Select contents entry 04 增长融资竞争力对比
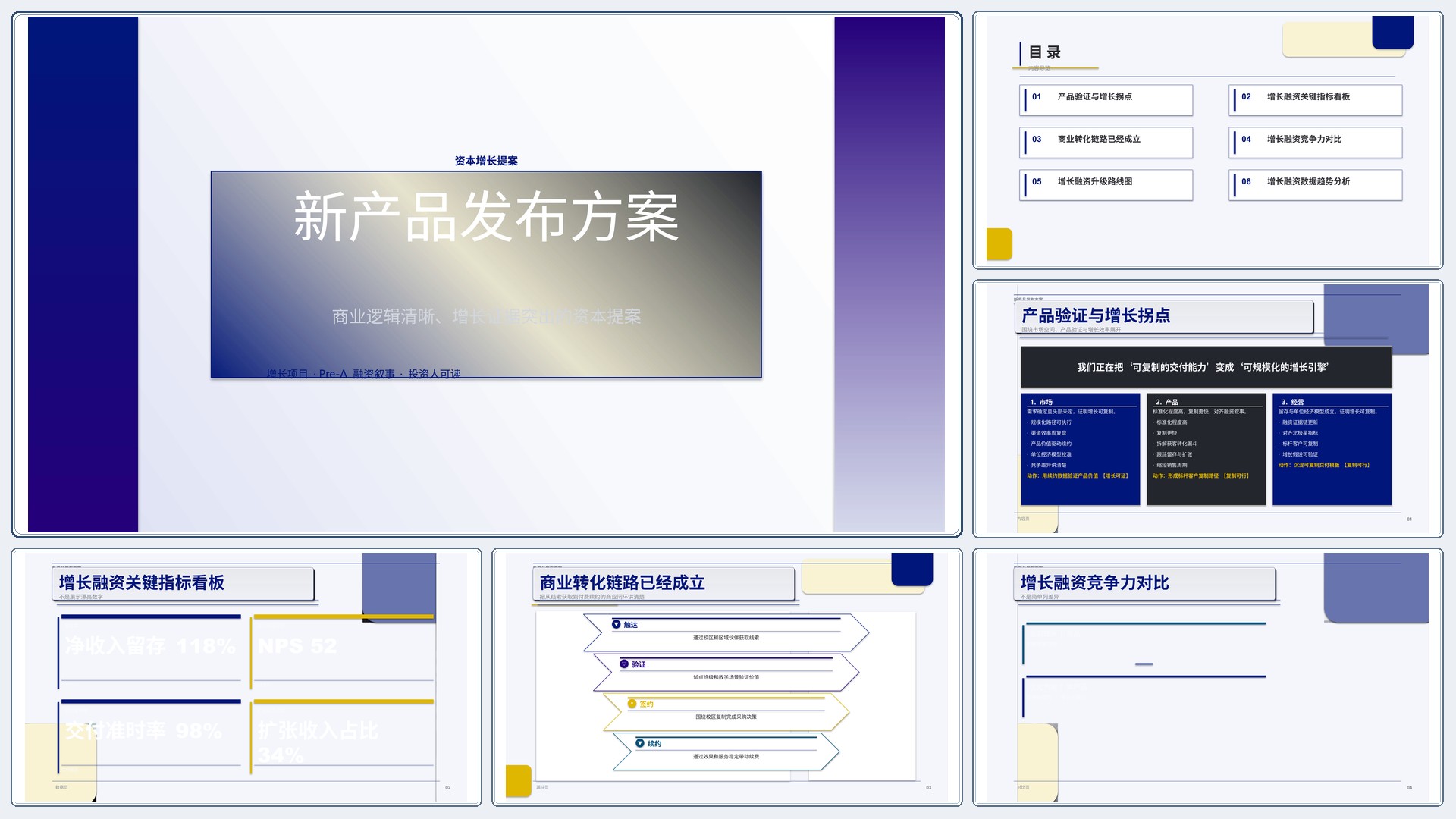1456x819 pixels. [x=1315, y=143]
